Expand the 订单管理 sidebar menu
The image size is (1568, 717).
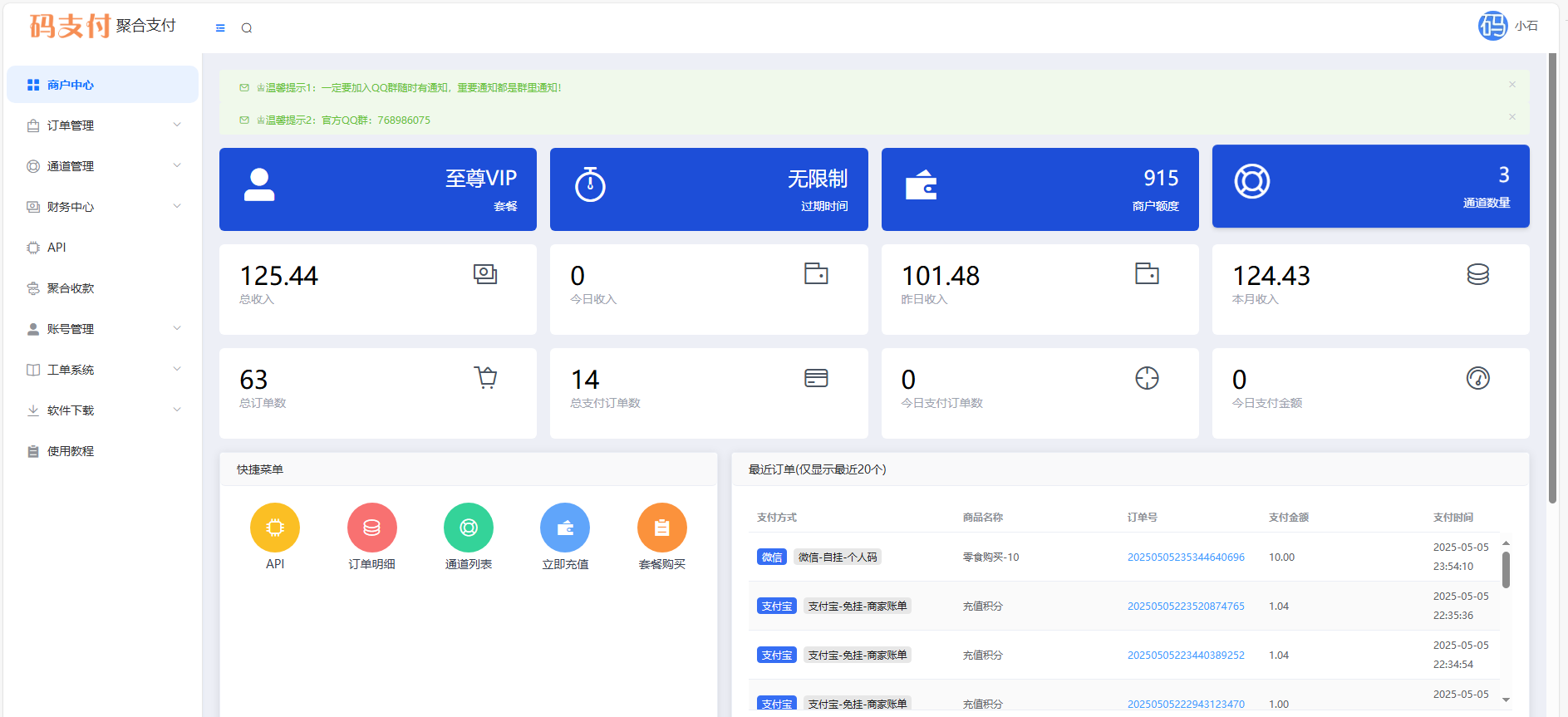(x=103, y=125)
